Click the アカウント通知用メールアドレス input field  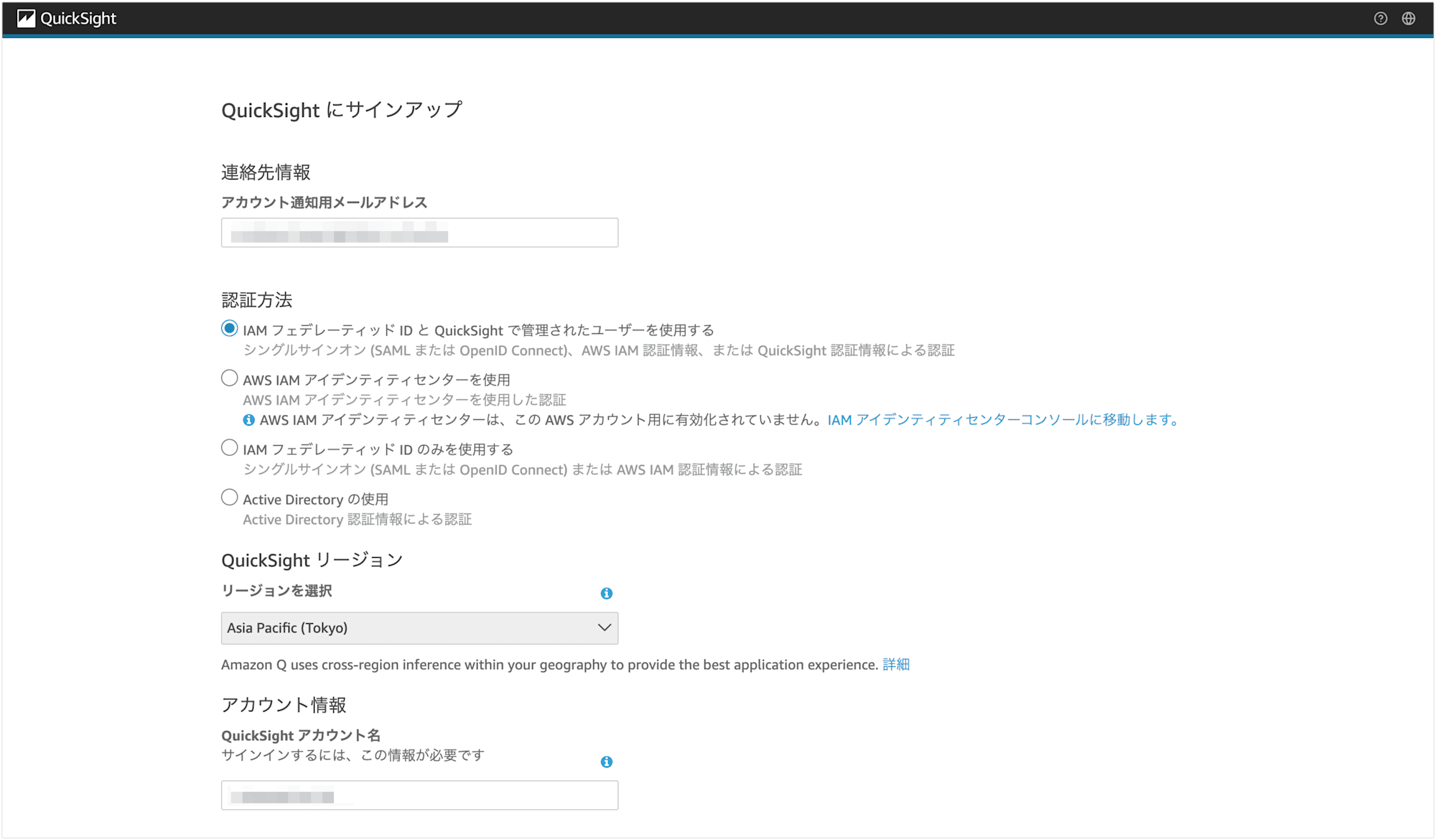(x=419, y=233)
